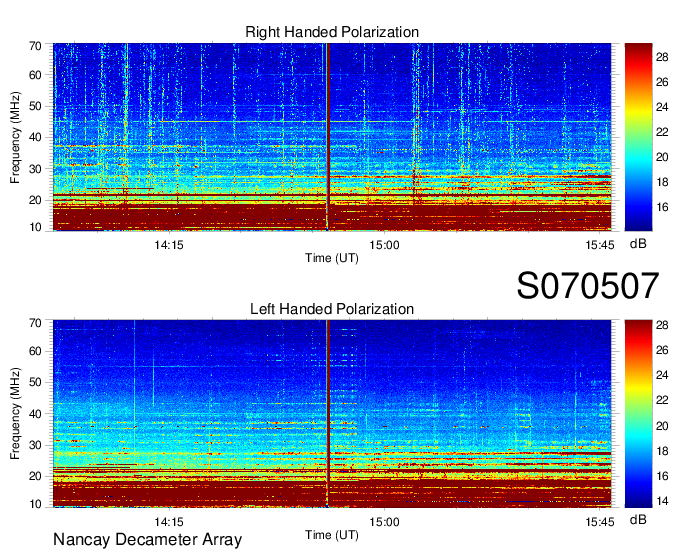Screen dimensions: 680x552
Task: Click the 'S070507' label
Action: click(x=588, y=286)
